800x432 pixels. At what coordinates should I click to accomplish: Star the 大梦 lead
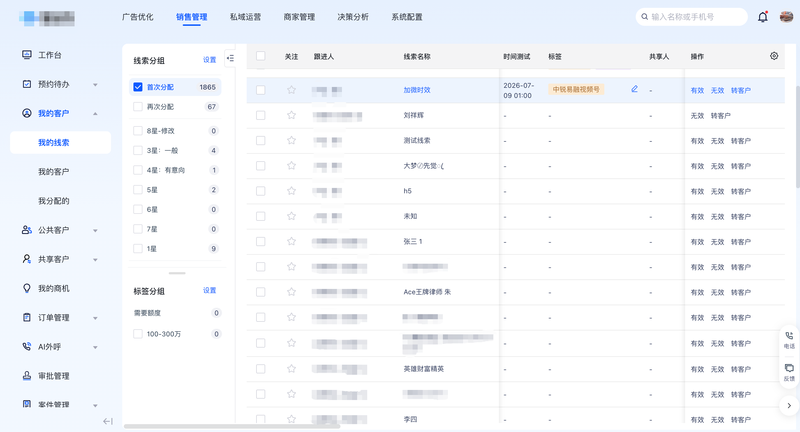click(x=291, y=166)
